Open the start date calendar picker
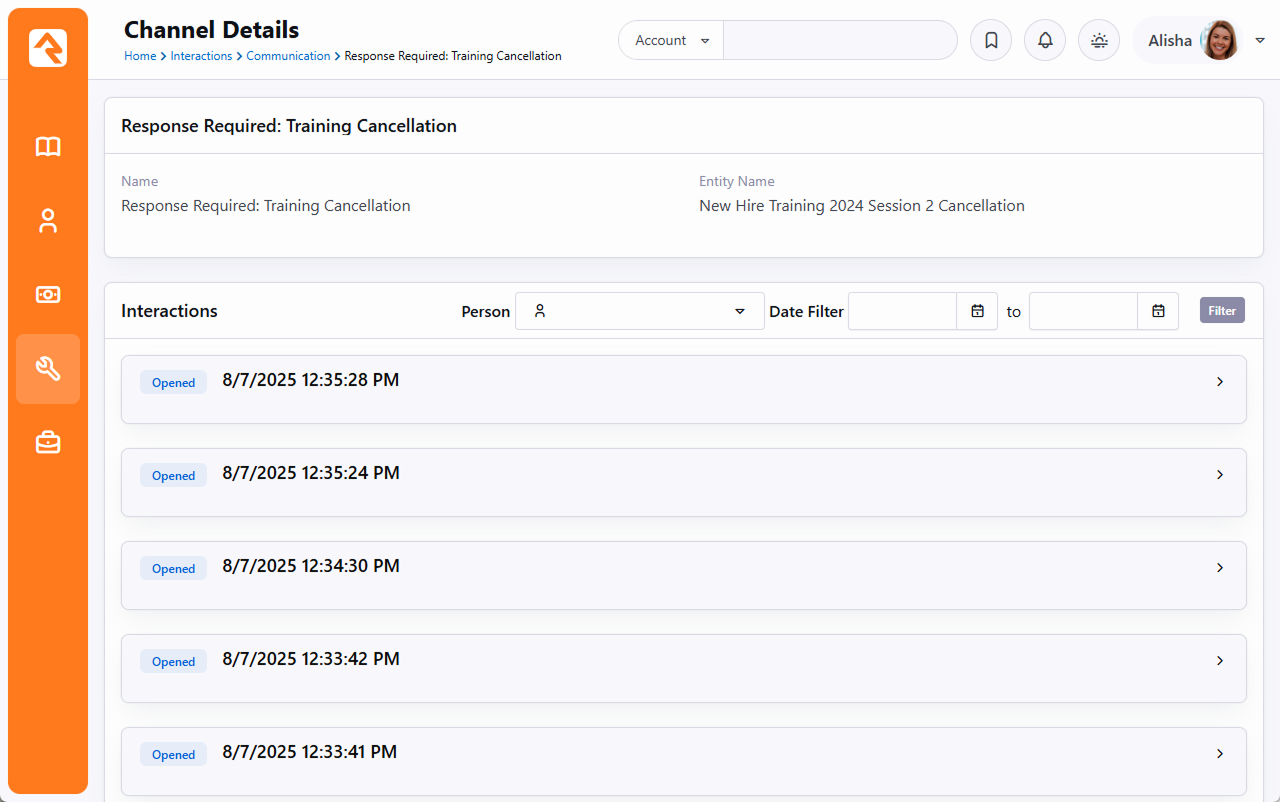 977,311
